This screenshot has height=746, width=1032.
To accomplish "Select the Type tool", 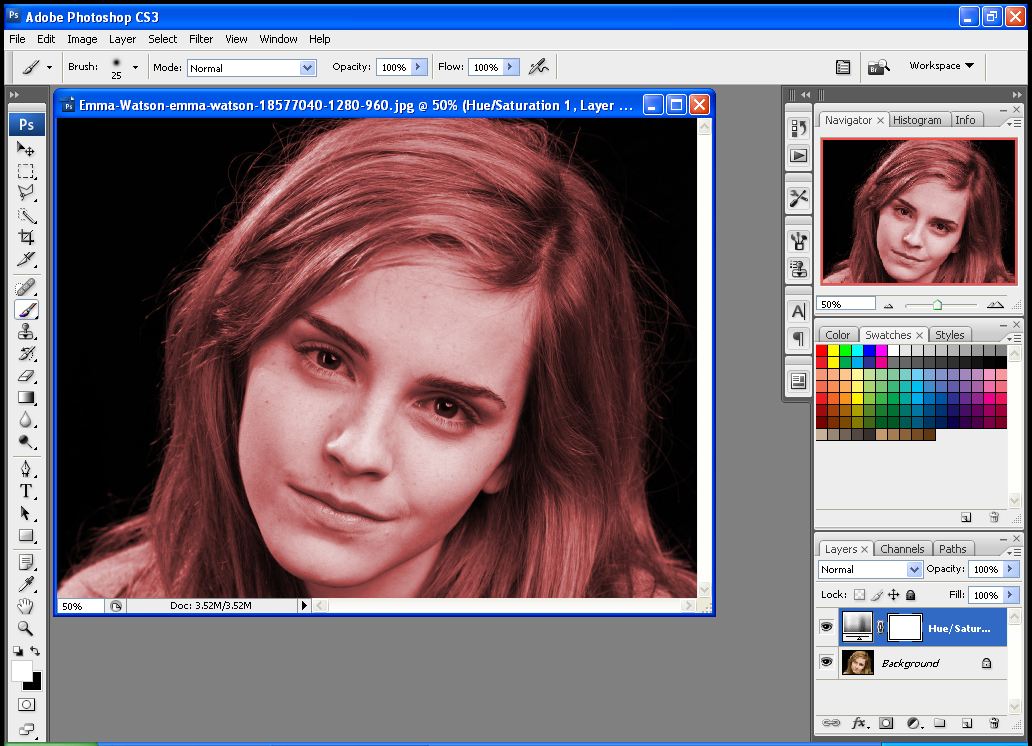I will coord(26,491).
